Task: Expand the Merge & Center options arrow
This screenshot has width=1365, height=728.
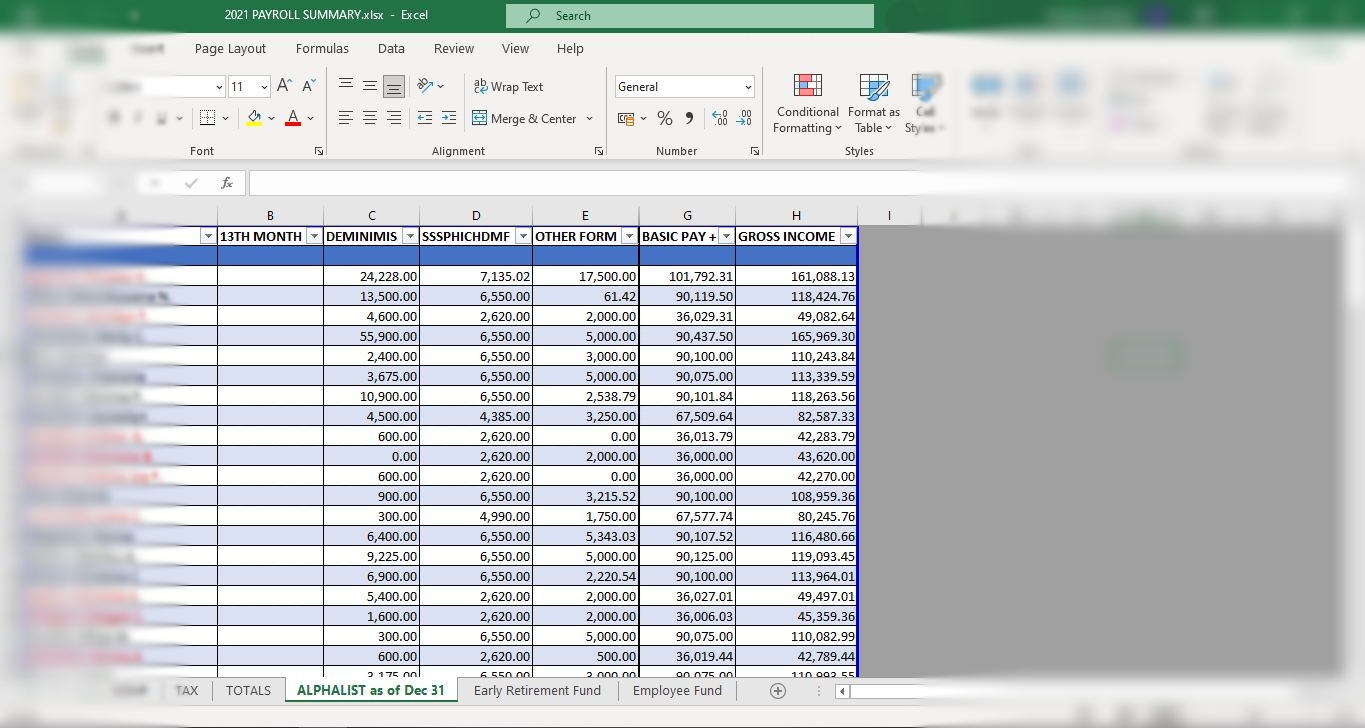Action: (589, 119)
